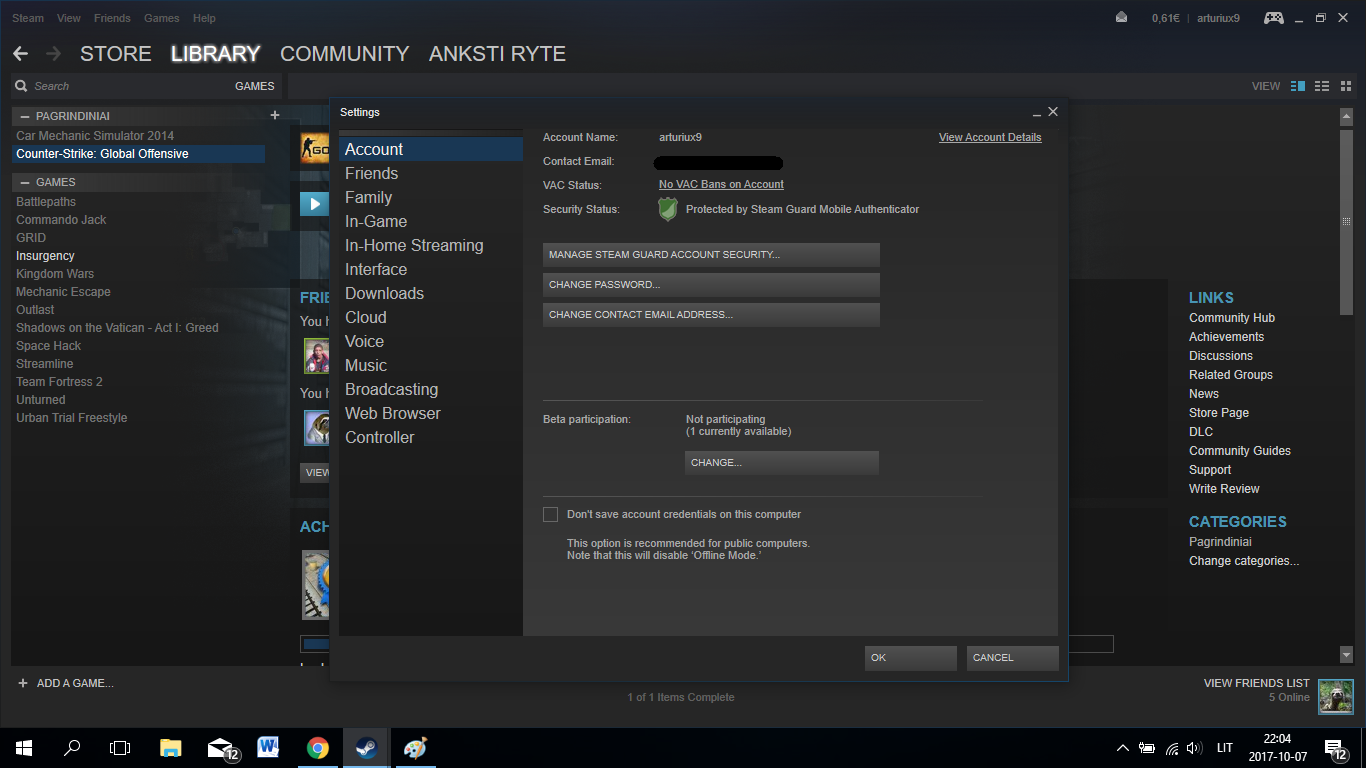This screenshot has height=768, width=1366.
Task: Collapse the GAMES category
Action: [x=25, y=182]
